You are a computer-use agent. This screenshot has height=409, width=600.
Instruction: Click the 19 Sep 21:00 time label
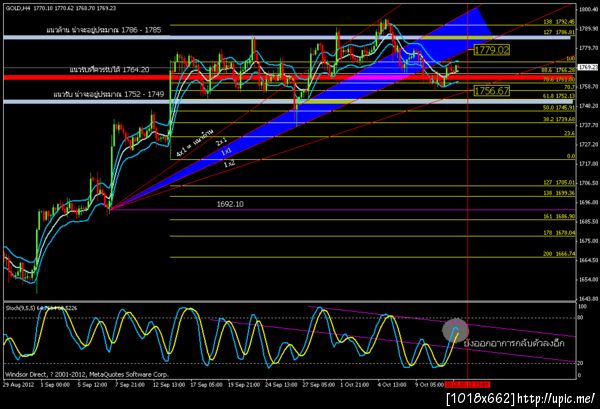click(244, 385)
